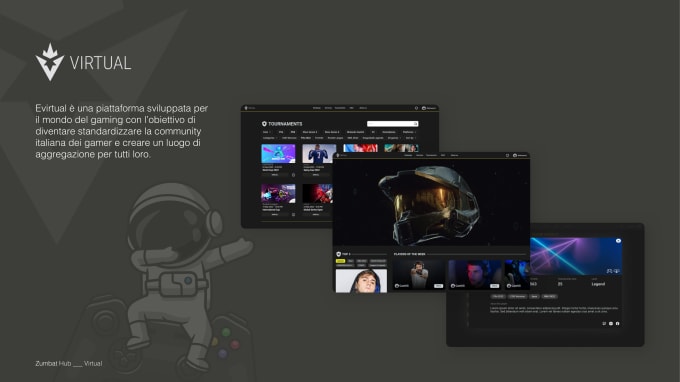Screen dimensions: 680x382
Task: Click the Halo helmet hero banner
Action: 431,203
